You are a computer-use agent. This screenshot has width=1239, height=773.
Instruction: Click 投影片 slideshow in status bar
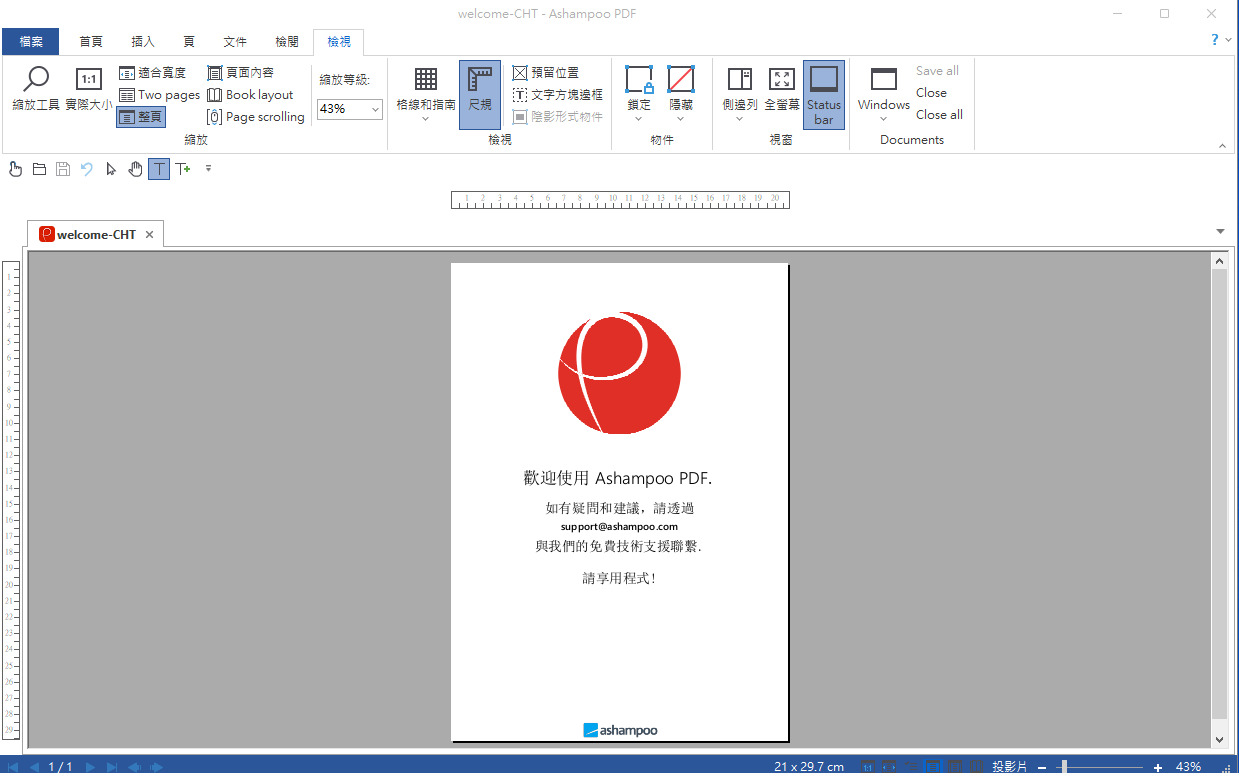pos(1009,767)
